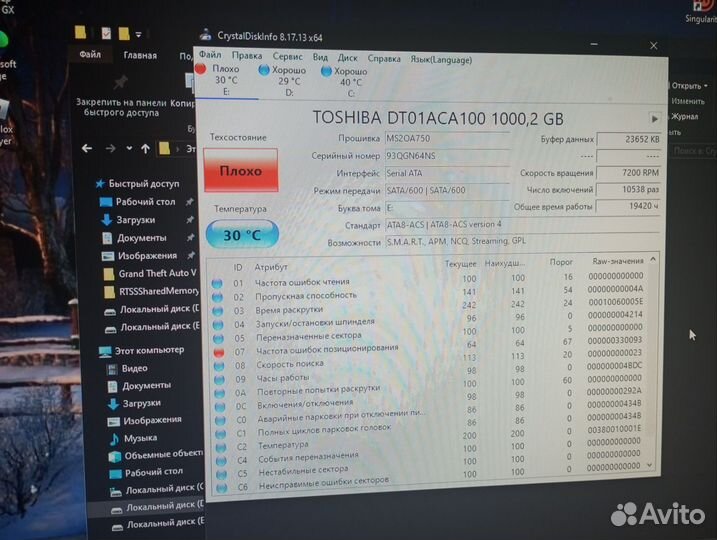
Task: Click the rotation speed value 7200 RPM
Action: [x=629, y=173]
